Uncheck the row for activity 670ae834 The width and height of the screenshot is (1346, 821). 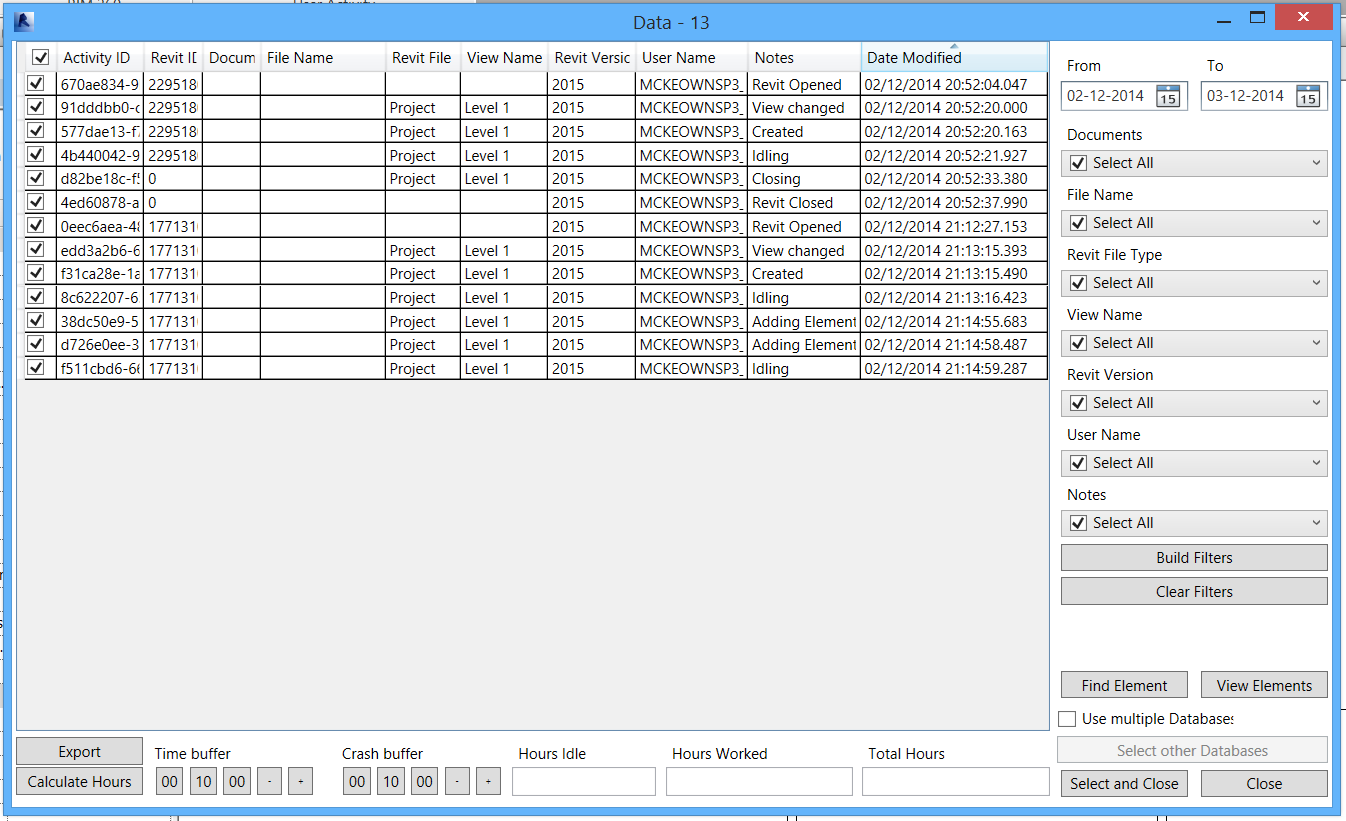(x=36, y=84)
